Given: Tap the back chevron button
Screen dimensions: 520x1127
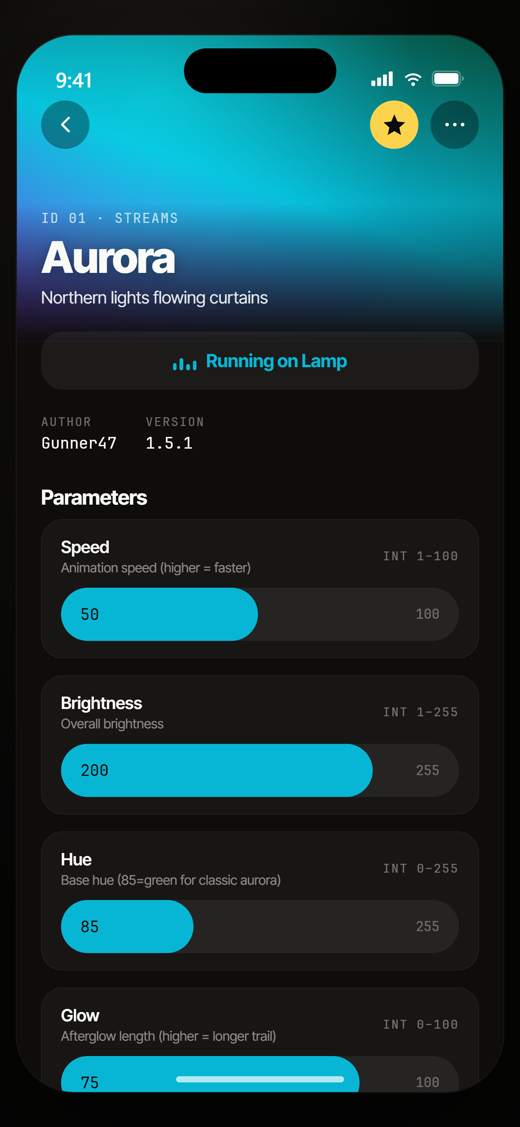Looking at the screenshot, I should click(65, 125).
